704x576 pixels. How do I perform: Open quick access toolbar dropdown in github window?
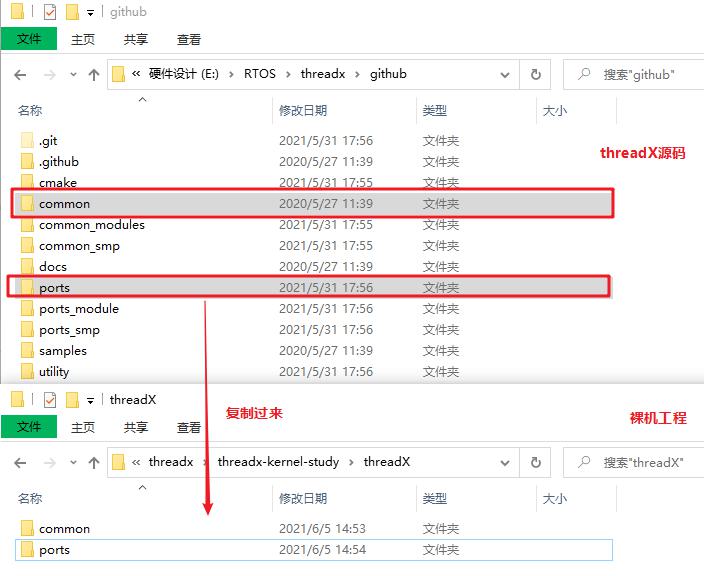pos(90,13)
